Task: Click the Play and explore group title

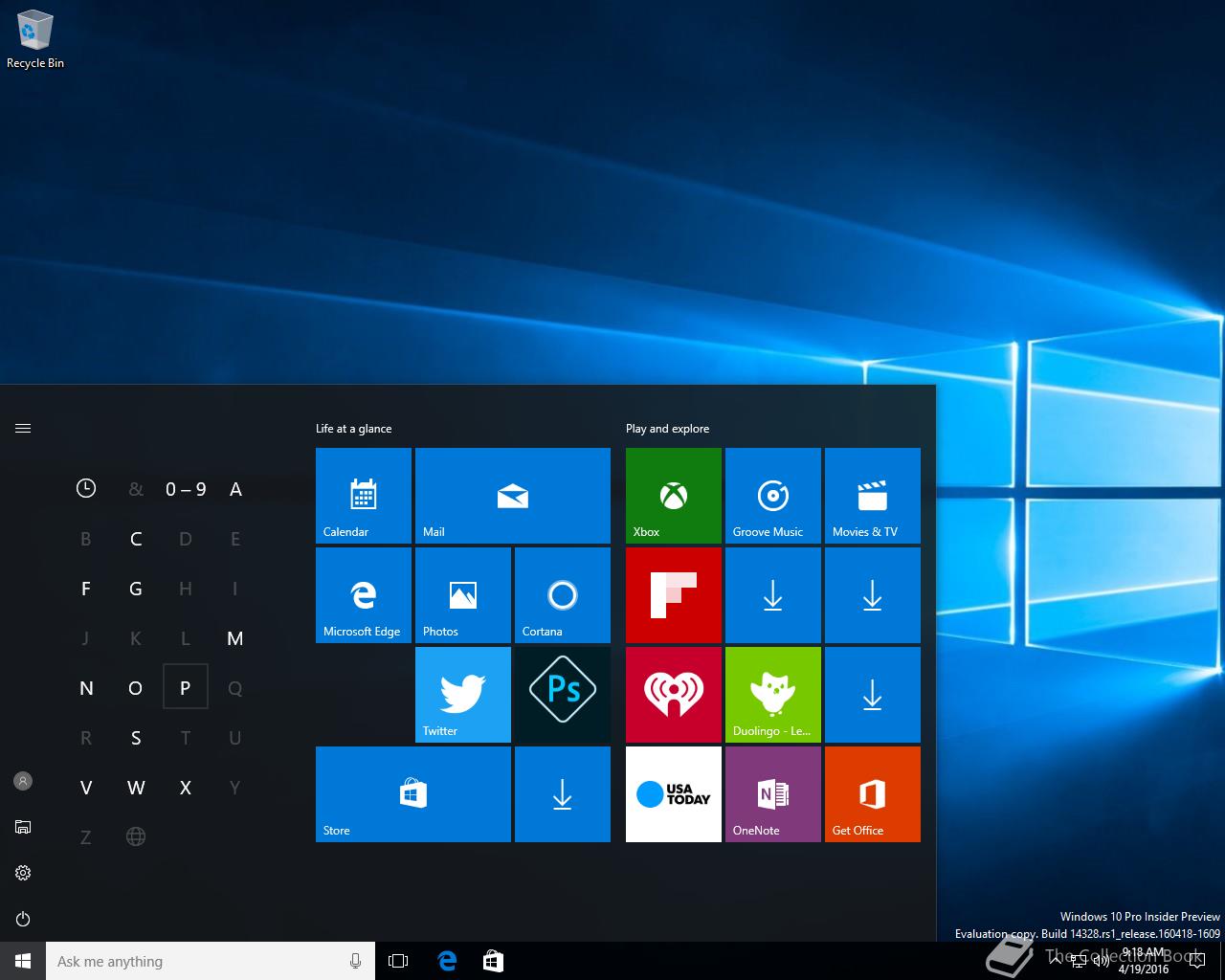Action: tap(667, 429)
